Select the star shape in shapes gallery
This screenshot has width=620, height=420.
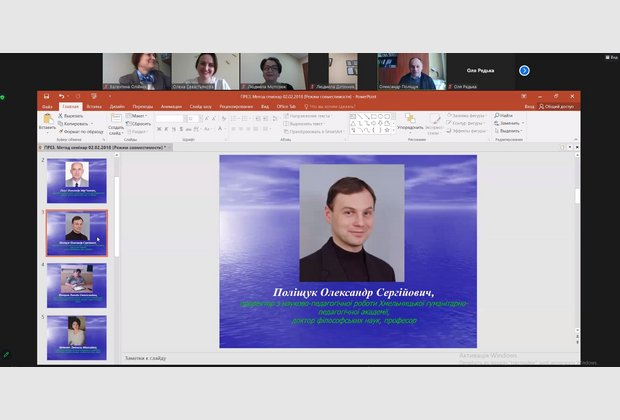click(x=387, y=130)
